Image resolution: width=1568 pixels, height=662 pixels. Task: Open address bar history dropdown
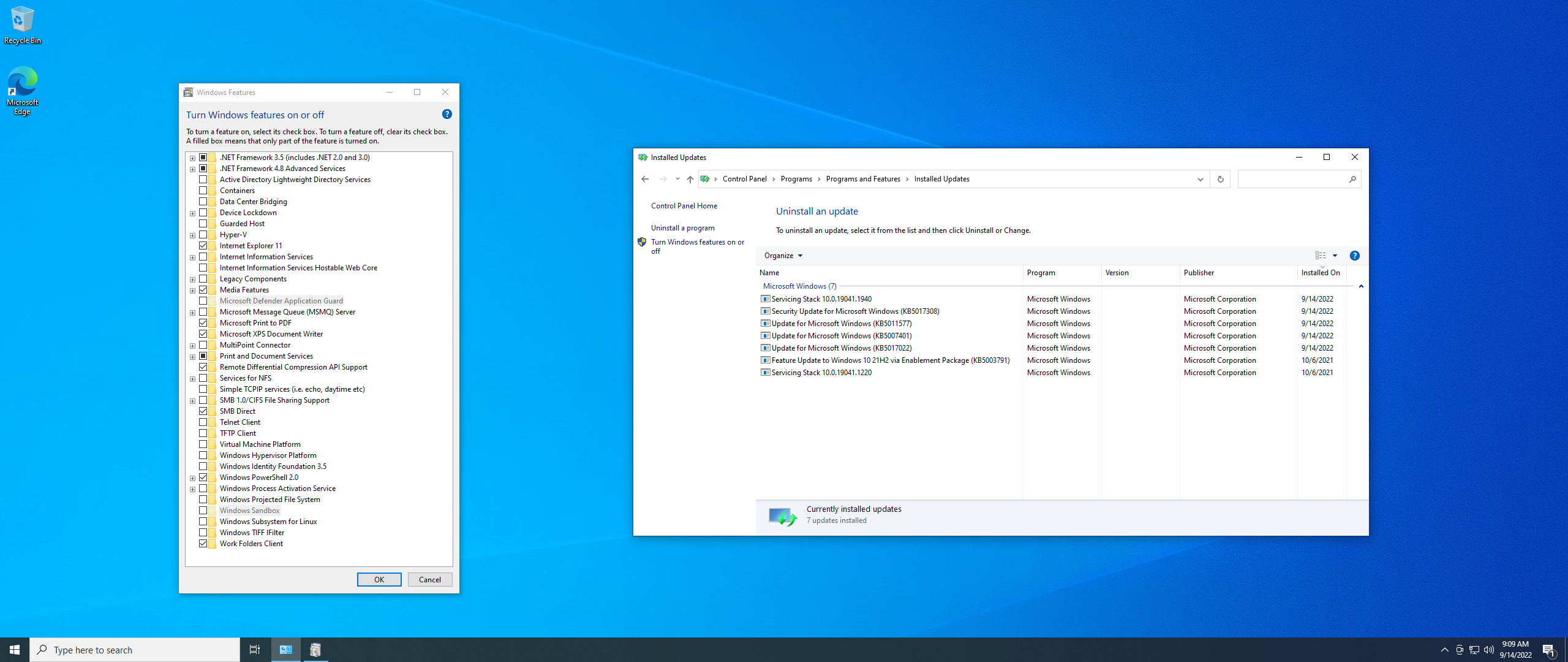tap(1200, 179)
